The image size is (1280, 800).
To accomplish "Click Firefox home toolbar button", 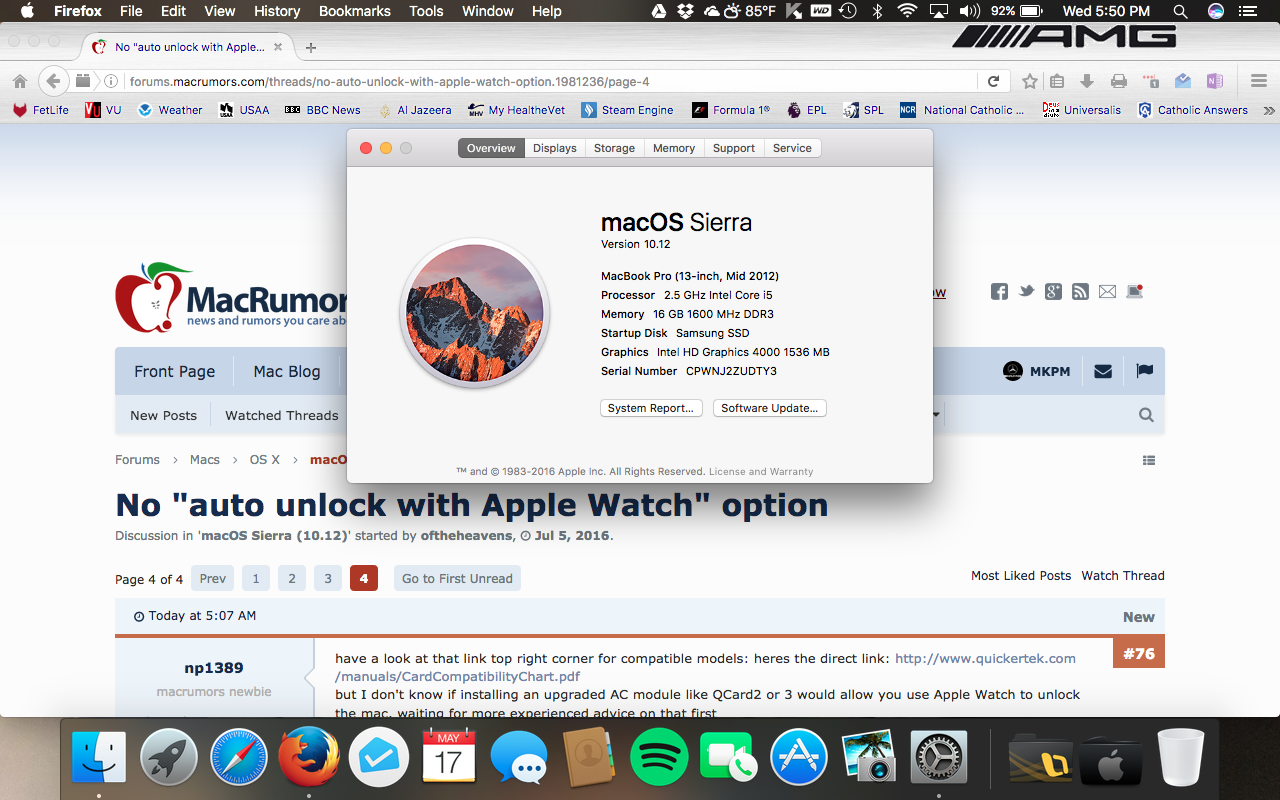I will click(x=20, y=81).
